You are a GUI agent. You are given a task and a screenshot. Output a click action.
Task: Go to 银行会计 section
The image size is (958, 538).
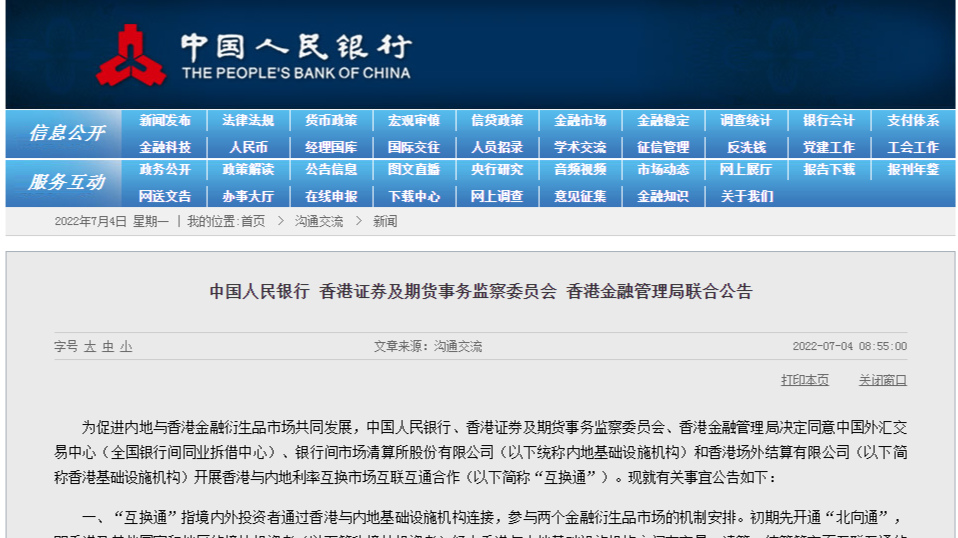[829, 120]
